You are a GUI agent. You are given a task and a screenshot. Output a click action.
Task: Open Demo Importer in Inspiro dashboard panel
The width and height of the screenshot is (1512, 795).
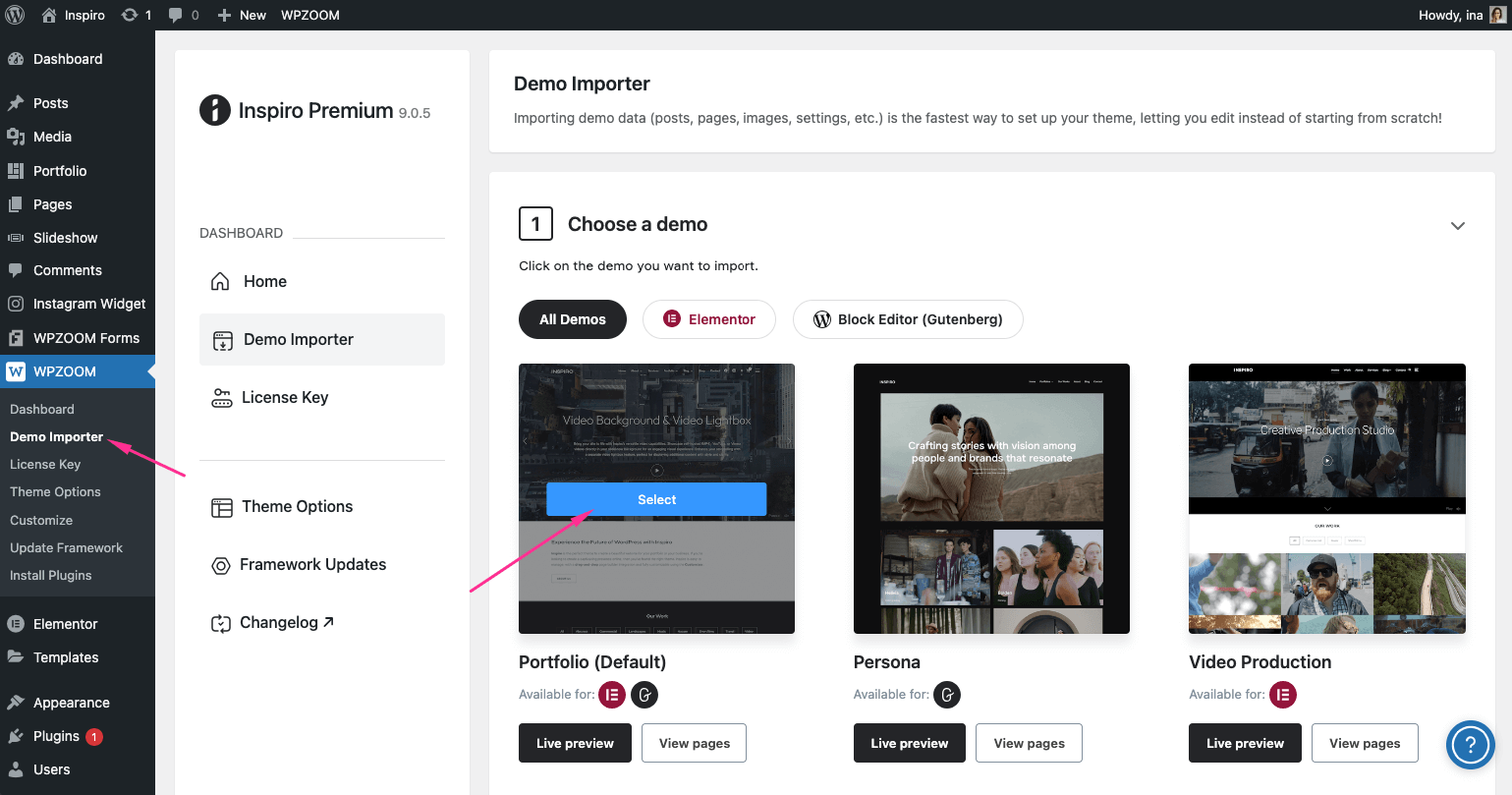click(x=322, y=339)
